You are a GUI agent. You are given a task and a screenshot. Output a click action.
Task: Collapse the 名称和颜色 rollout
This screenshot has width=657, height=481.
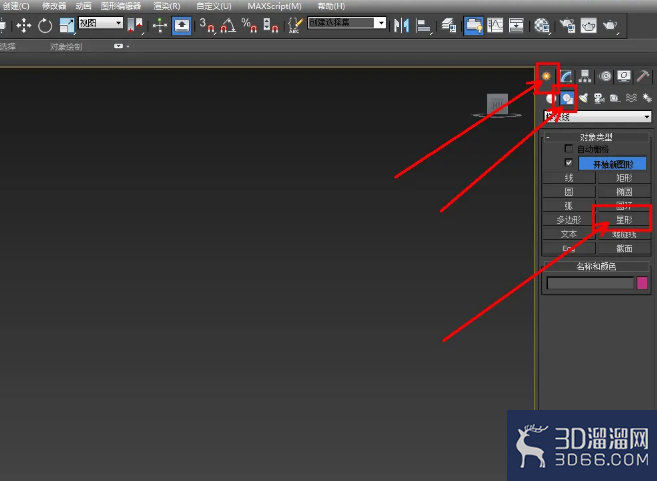pos(596,266)
